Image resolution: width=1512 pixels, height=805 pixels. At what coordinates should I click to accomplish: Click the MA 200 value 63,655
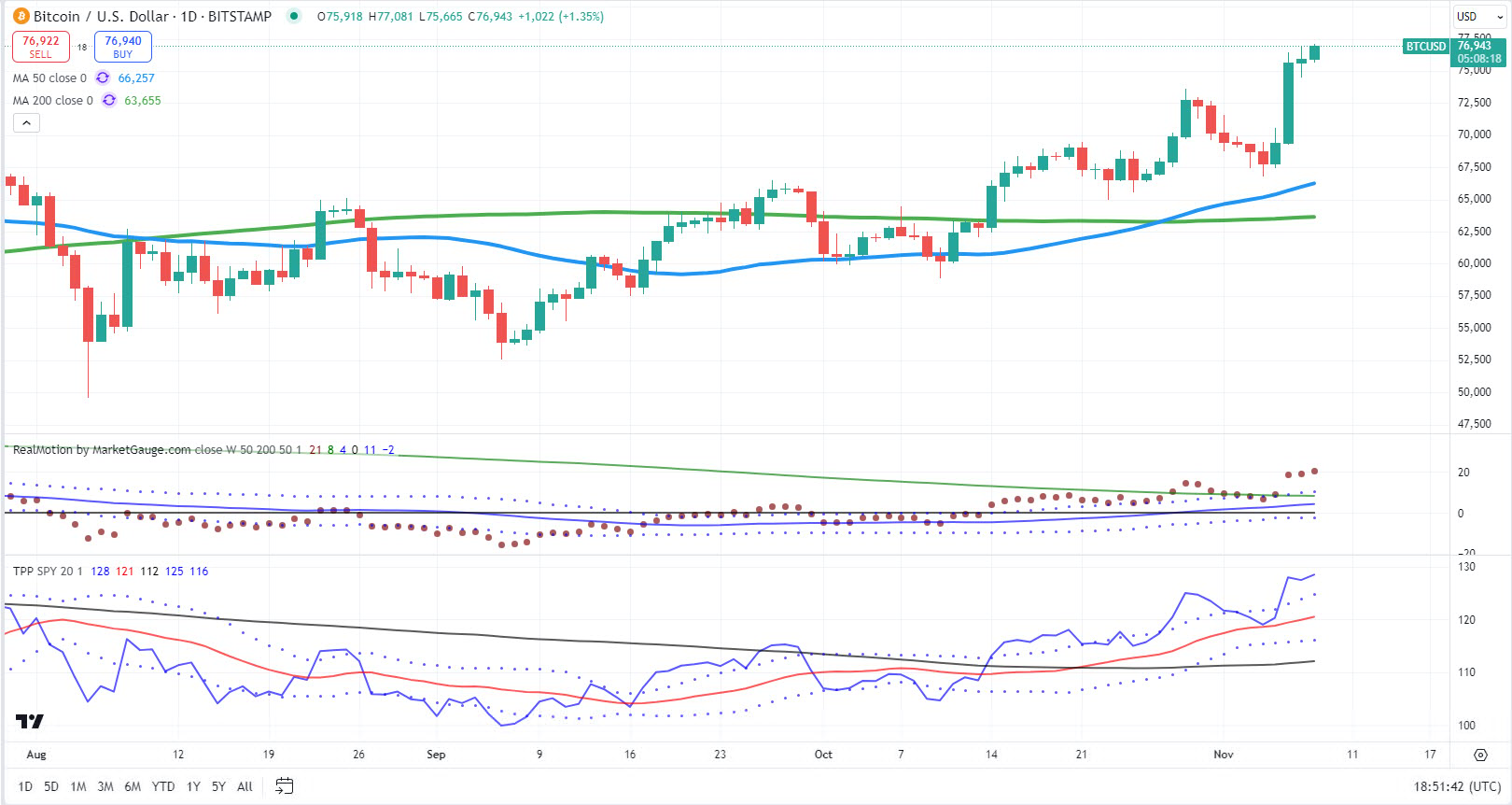pos(143,100)
